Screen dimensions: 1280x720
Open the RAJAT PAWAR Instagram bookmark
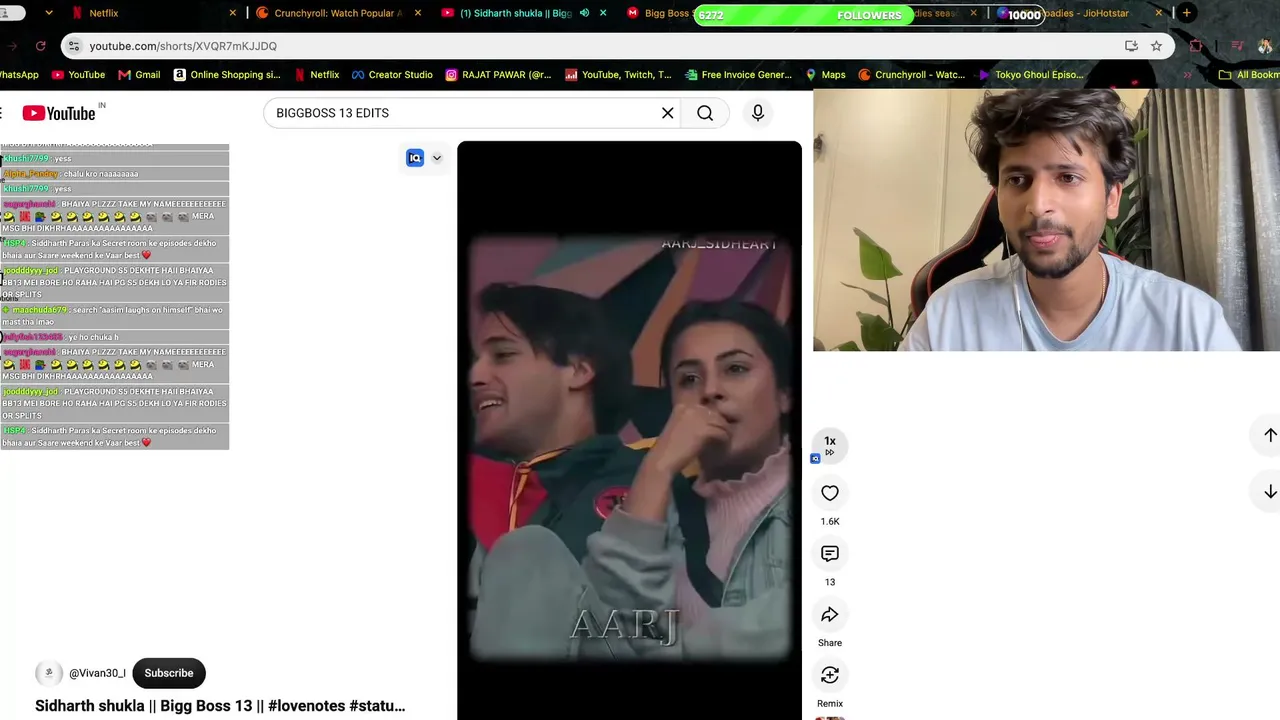(x=498, y=75)
